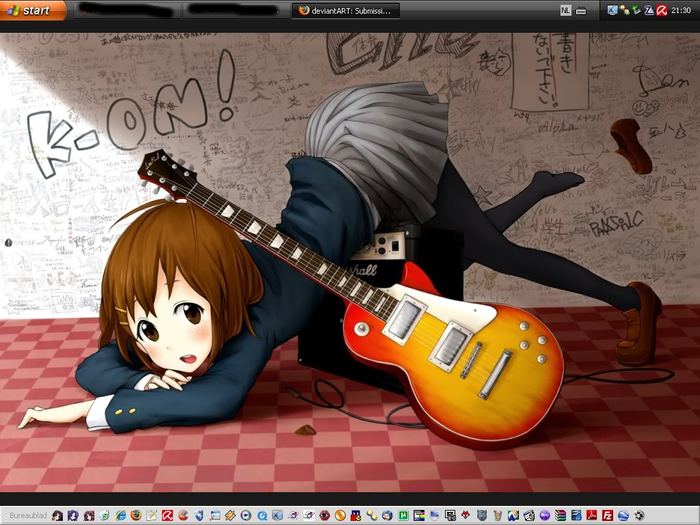Open the MSN Messenger tray icon
The height and width of the screenshot is (525, 700).
coord(625,10)
